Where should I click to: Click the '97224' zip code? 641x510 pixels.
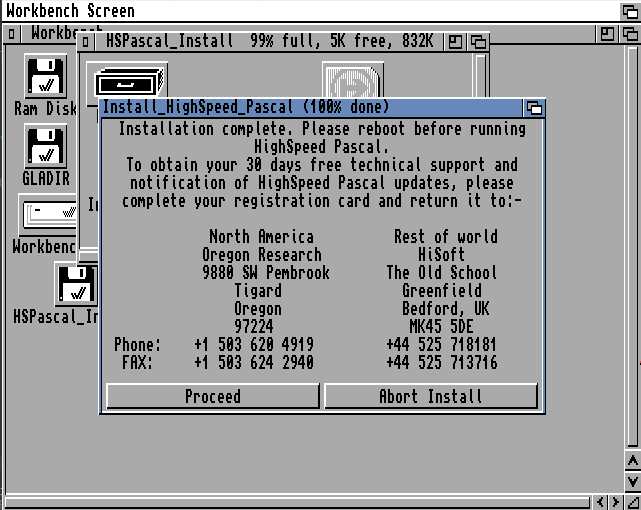254,327
